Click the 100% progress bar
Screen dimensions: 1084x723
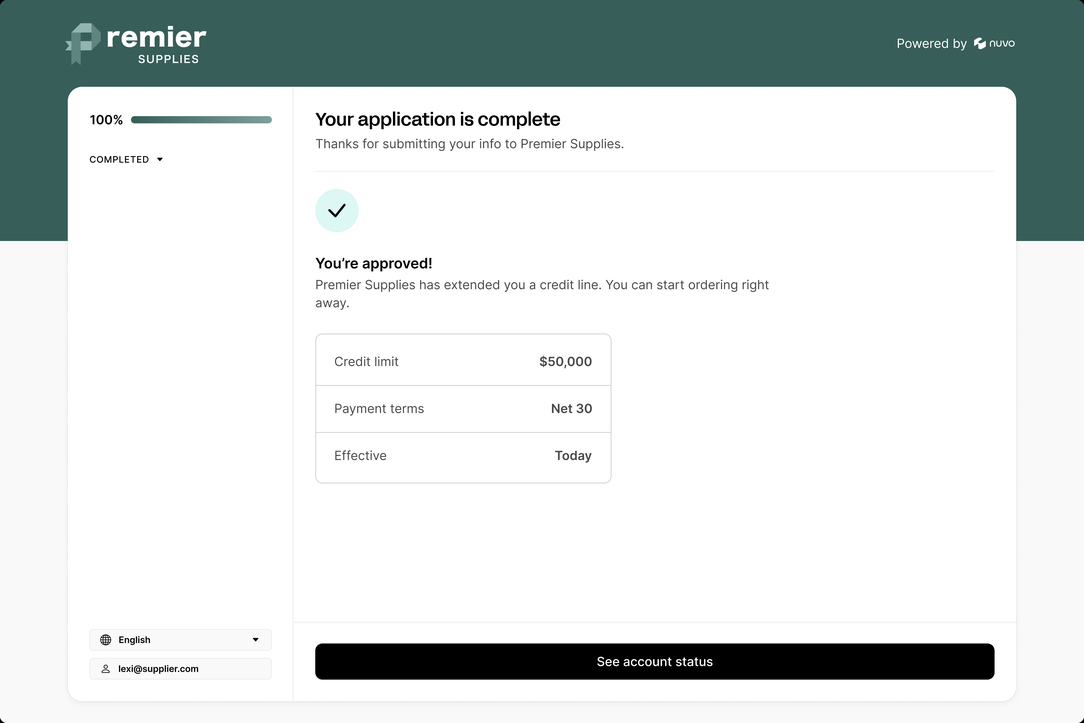point(201,120)
